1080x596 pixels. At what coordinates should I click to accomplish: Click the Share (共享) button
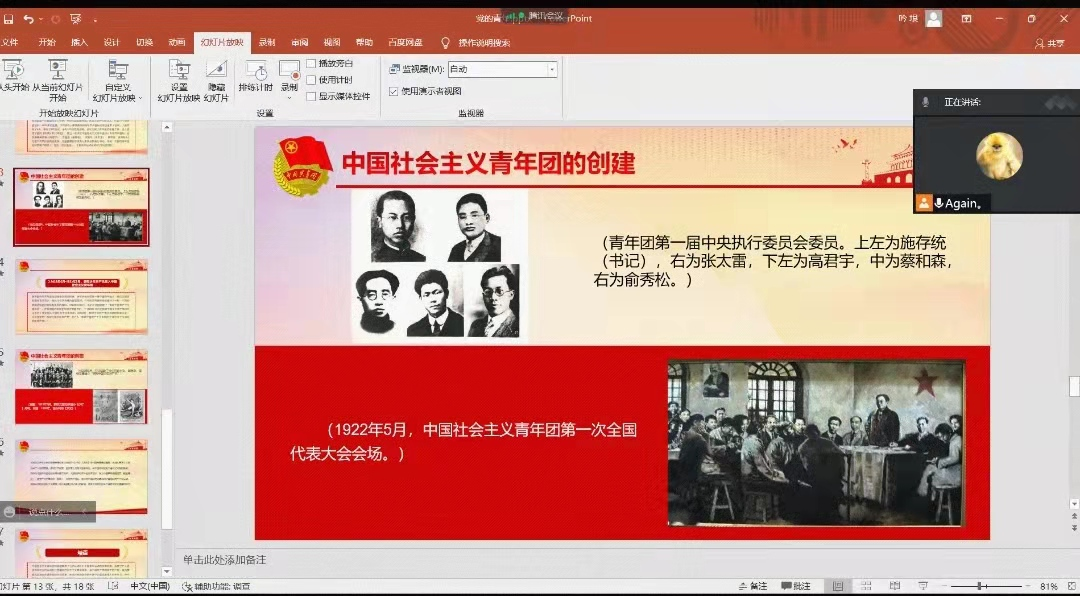1050,43
